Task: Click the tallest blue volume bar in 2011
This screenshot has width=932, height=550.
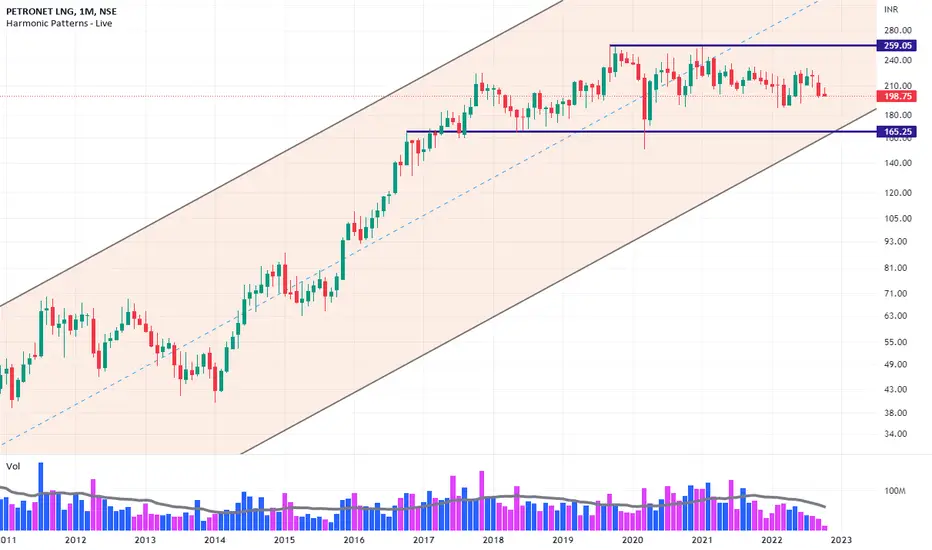Action: point(41,496)
